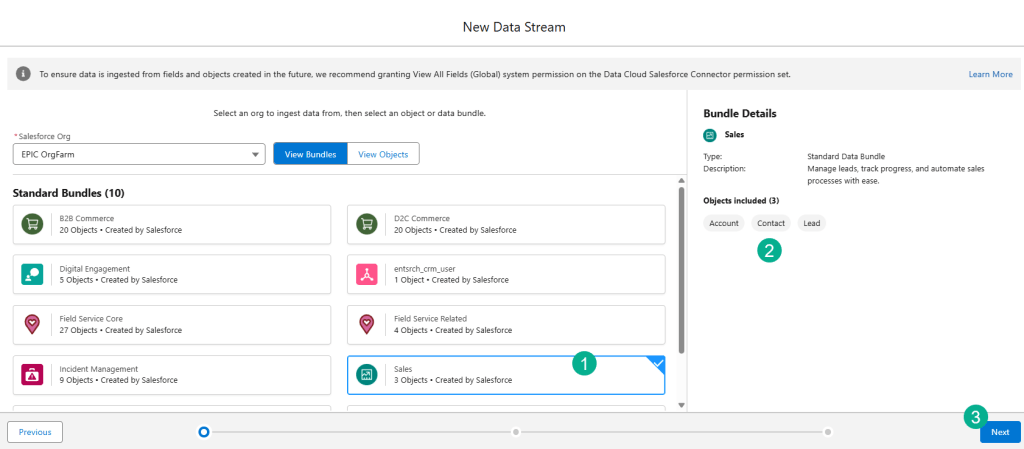Screen dimensions: 1024x449
Task: Open the Salesforce Org dropdown
Action: click(x=139, y=154)
